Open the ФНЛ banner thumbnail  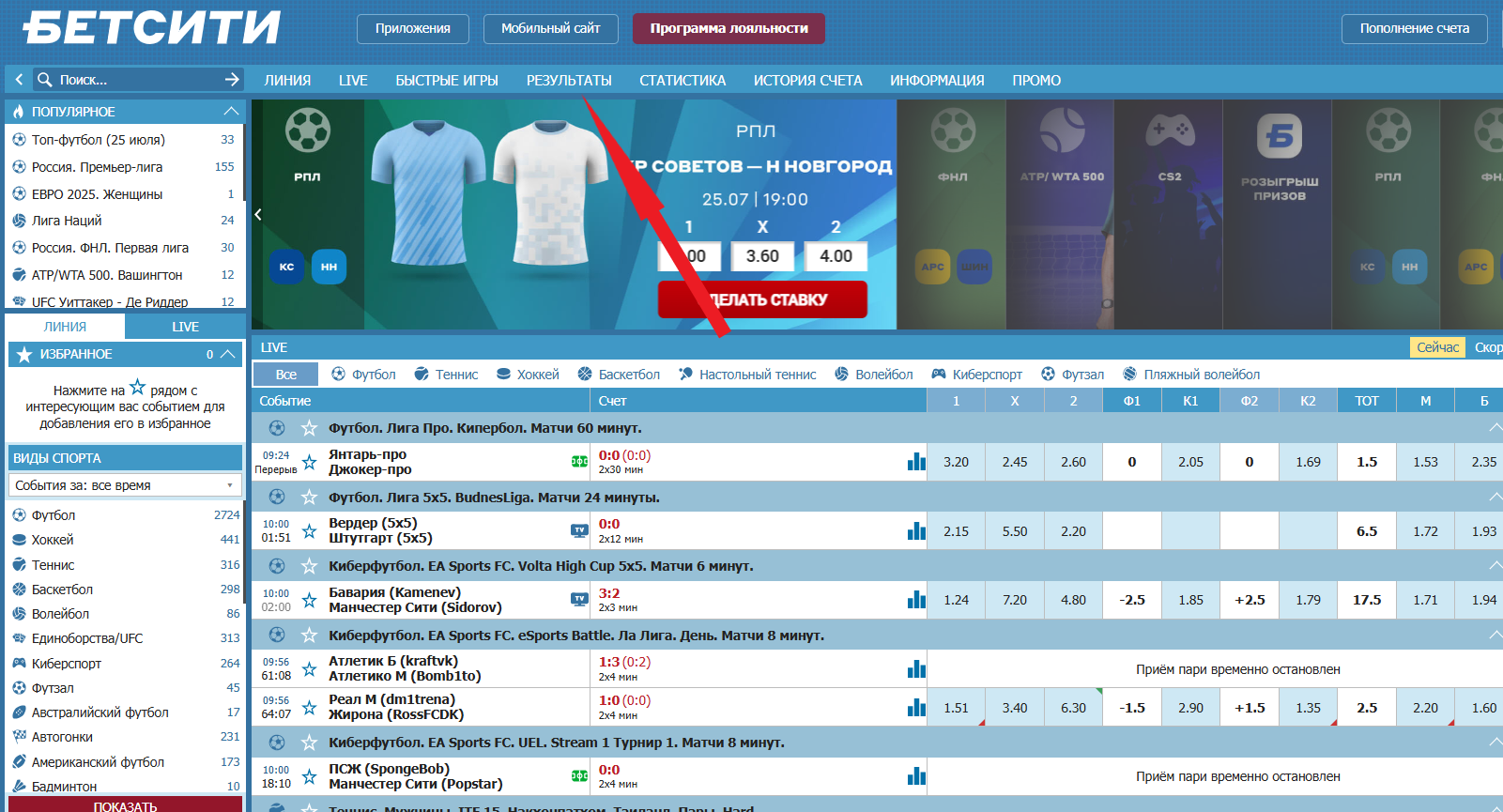952,214
